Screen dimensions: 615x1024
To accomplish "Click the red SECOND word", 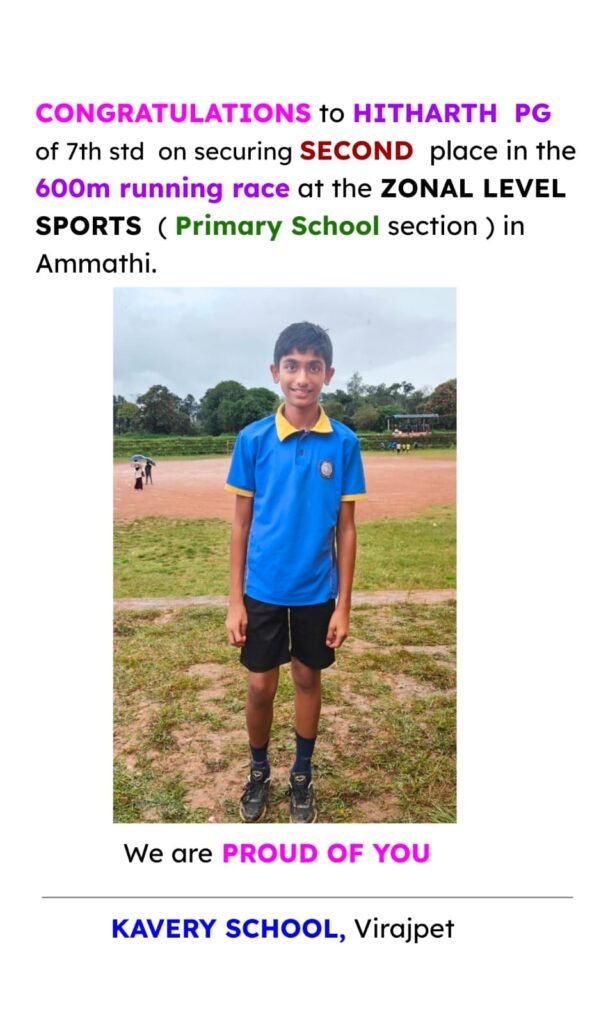I will [x=356, y=151].
